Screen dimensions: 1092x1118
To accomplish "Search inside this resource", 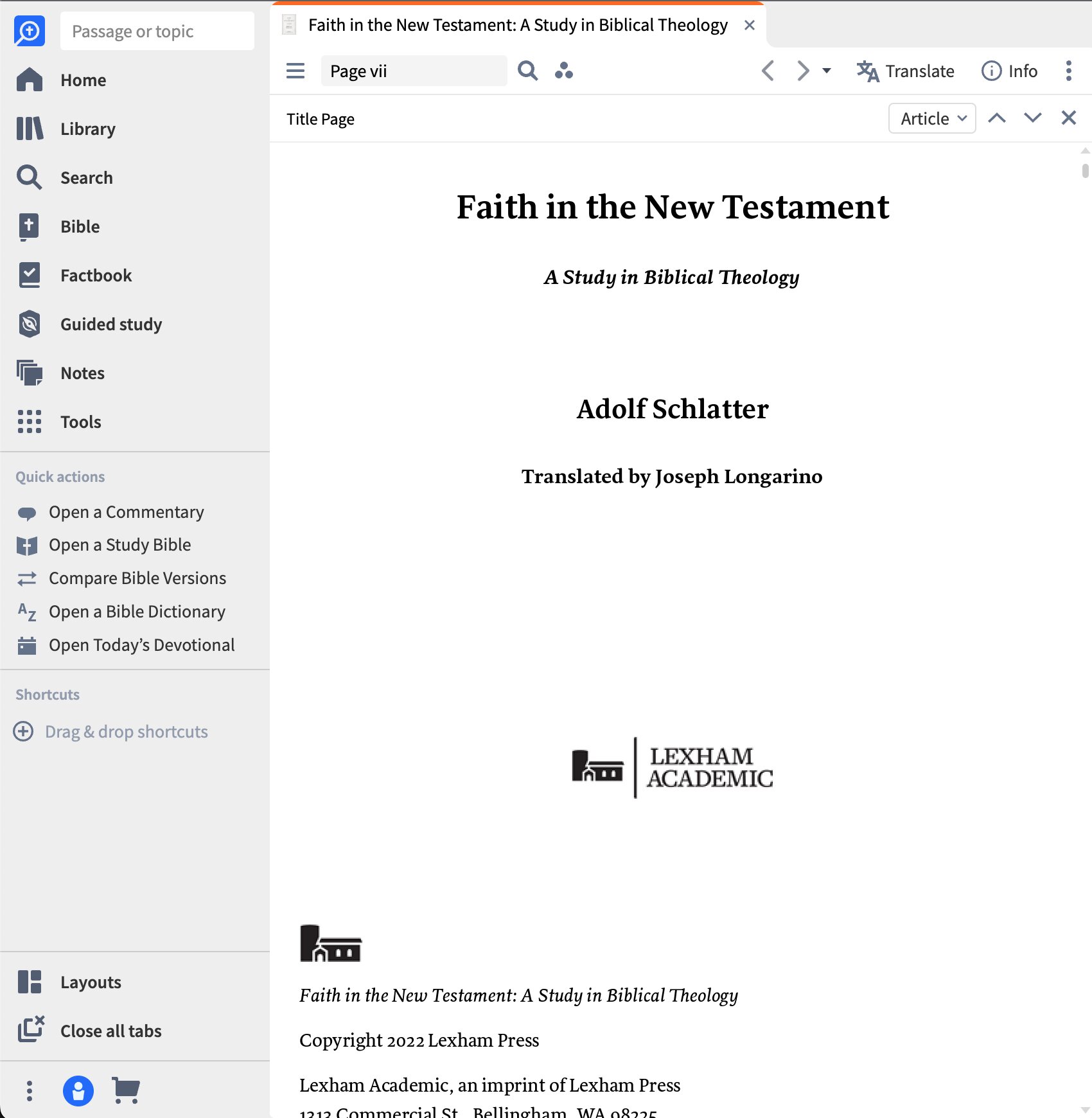I will coord(527,71).
